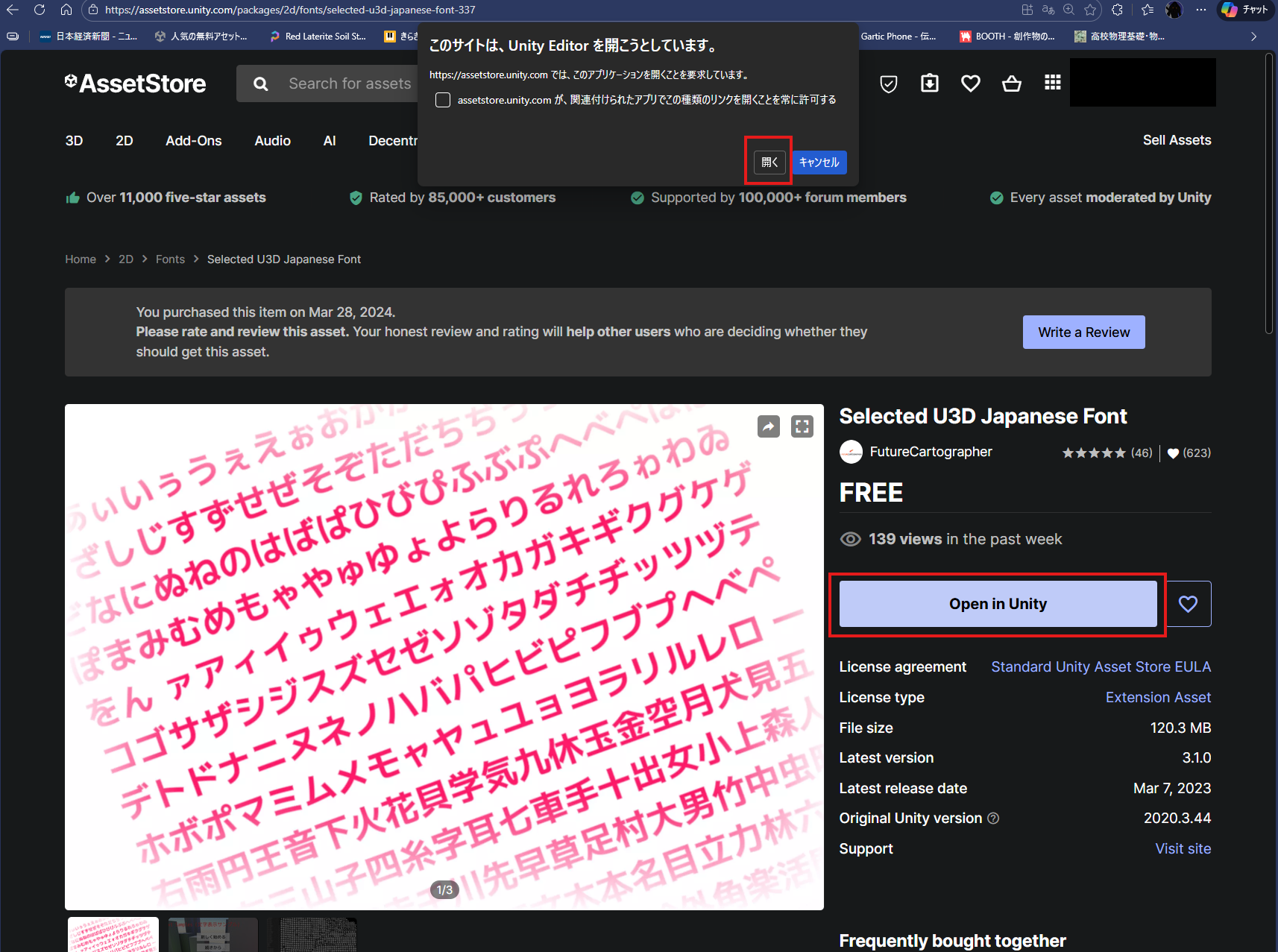Open the Add-Ons category menu
This screenshot has width=1278, height=952.
pyautogui.click(x=193, y=141)
